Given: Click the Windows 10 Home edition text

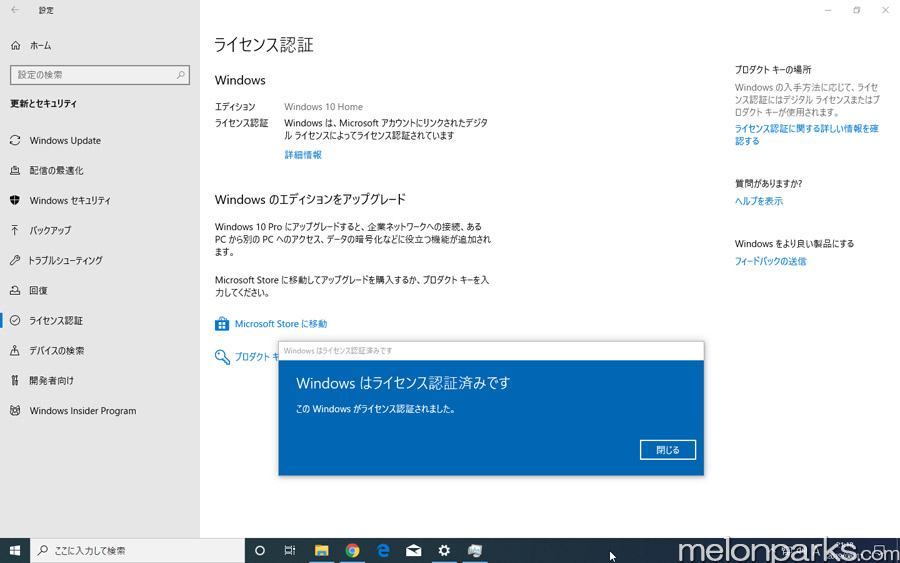Looking at the screenshot, I should coord(323,107).
